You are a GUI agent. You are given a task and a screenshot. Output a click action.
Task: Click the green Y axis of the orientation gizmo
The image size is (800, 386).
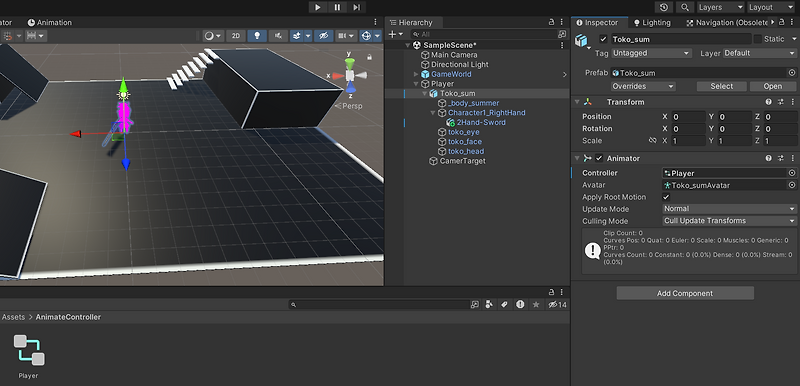pos(349,63)
